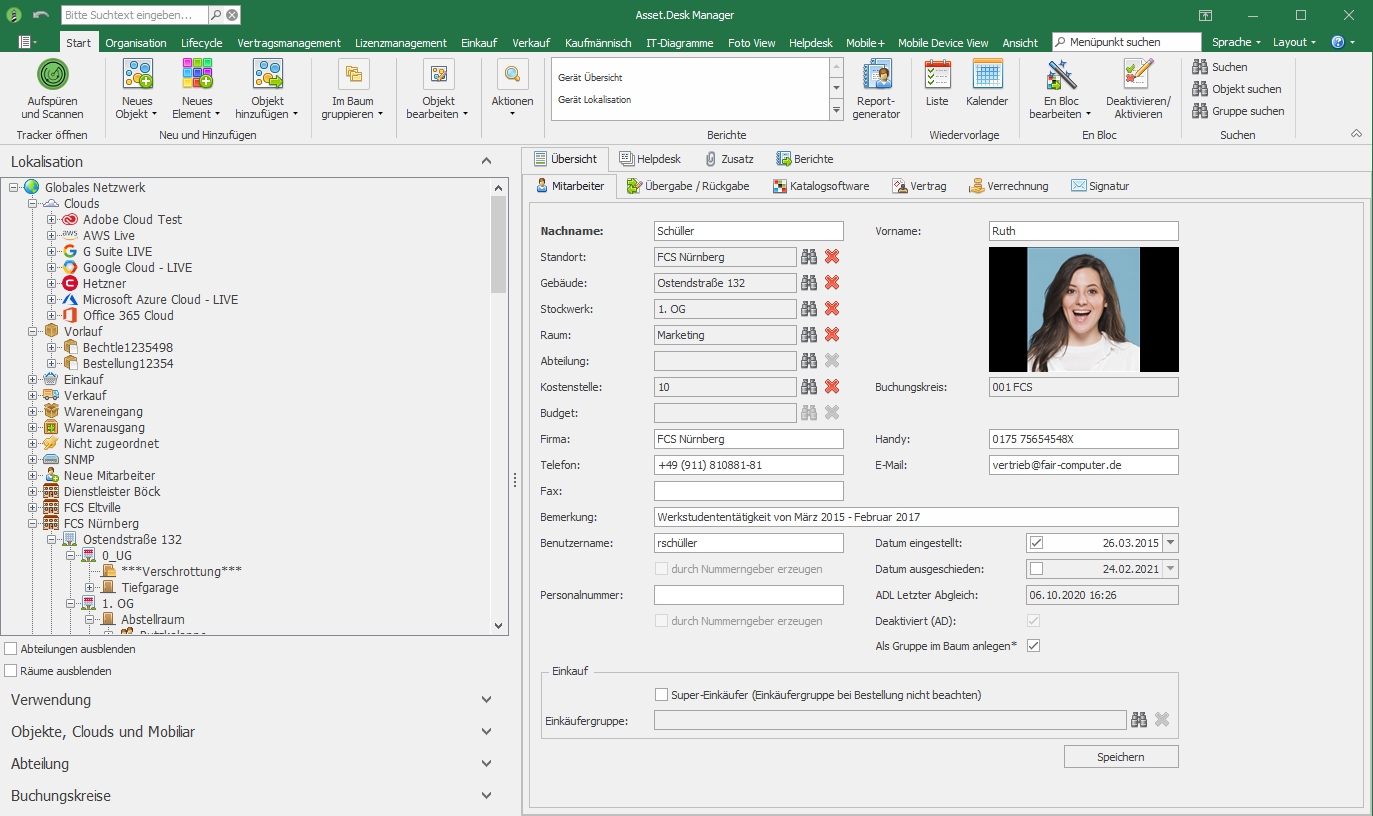Click binoculars search next to Standort
The image size is (1373, 816).
[809, 257]
